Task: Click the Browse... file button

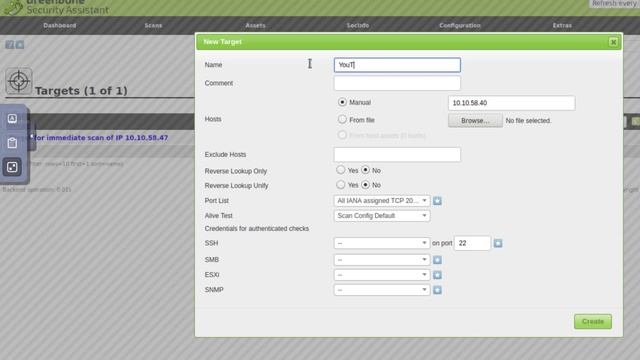Action: point(475,121)
